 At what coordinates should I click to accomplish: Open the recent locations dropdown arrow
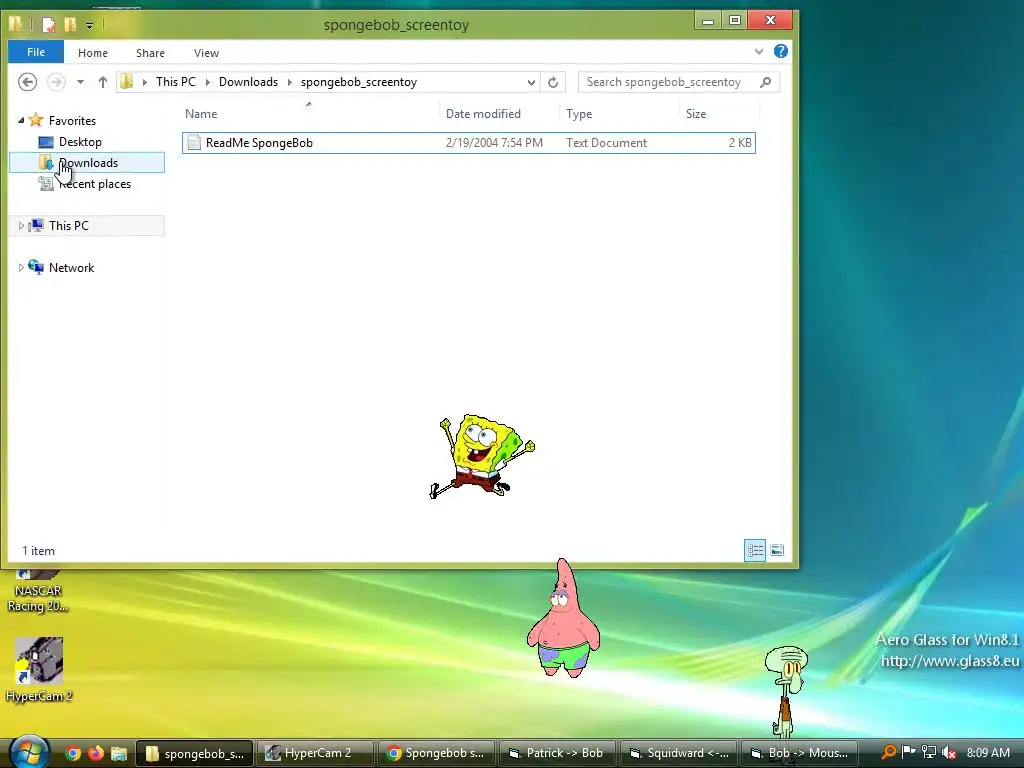[x=80, y=82]
